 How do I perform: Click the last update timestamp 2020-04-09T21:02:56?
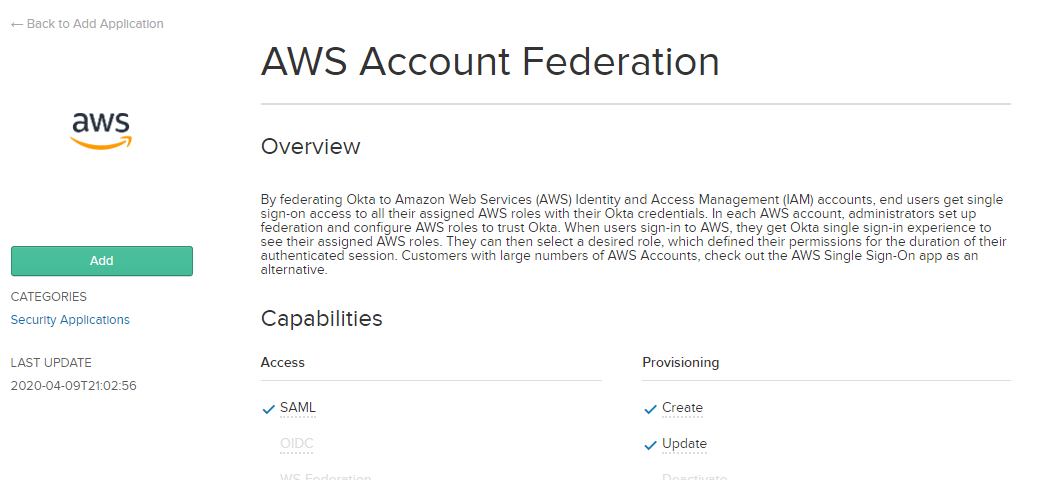click(x=73, y=386)
